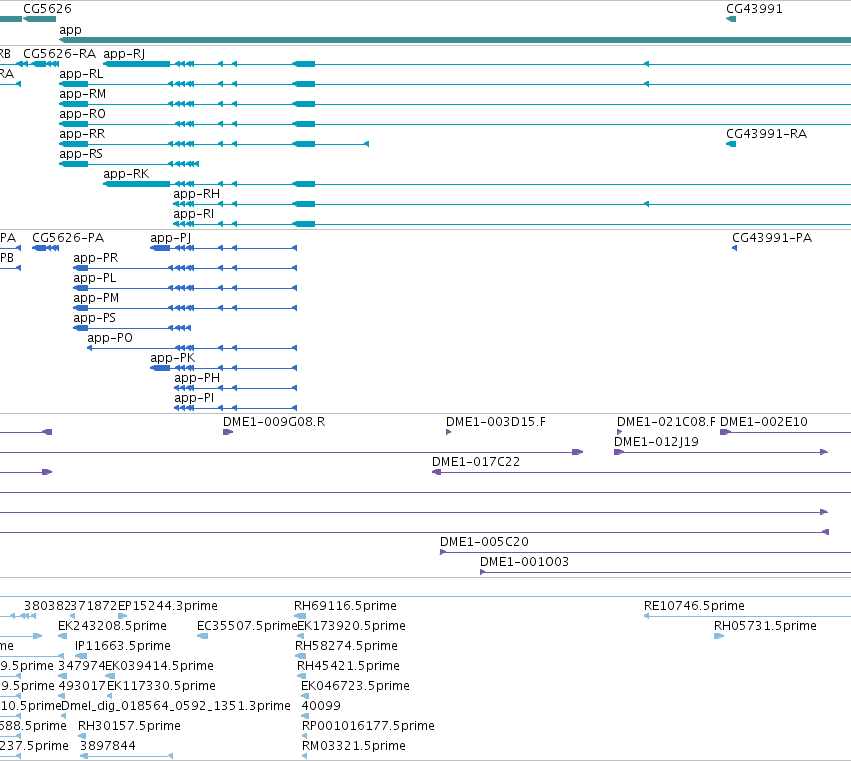
Task: Click transcript app-RM label
Action: pyautogui.click(x=82, y=94)
